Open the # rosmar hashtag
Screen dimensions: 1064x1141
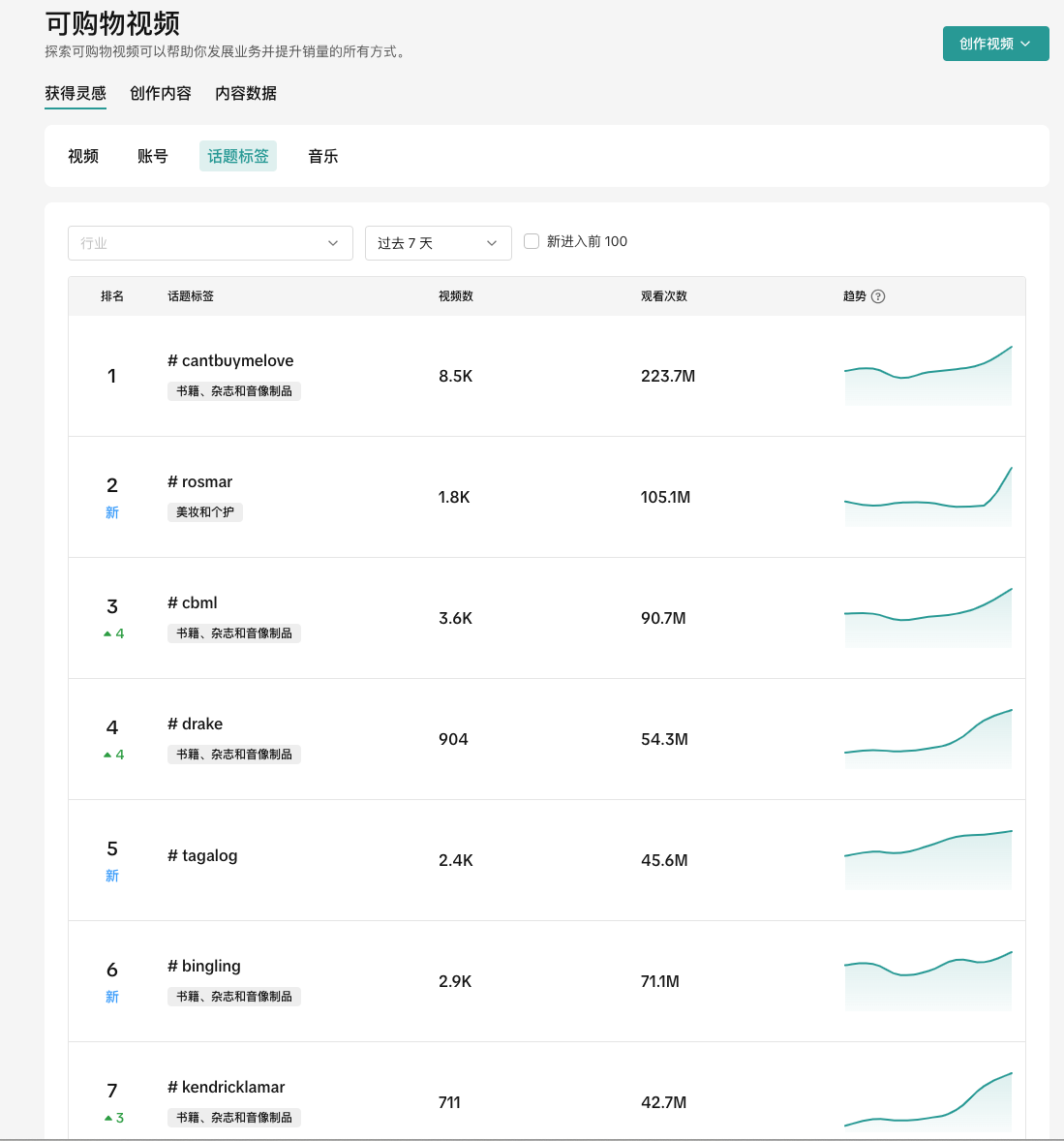pos(200,481)
